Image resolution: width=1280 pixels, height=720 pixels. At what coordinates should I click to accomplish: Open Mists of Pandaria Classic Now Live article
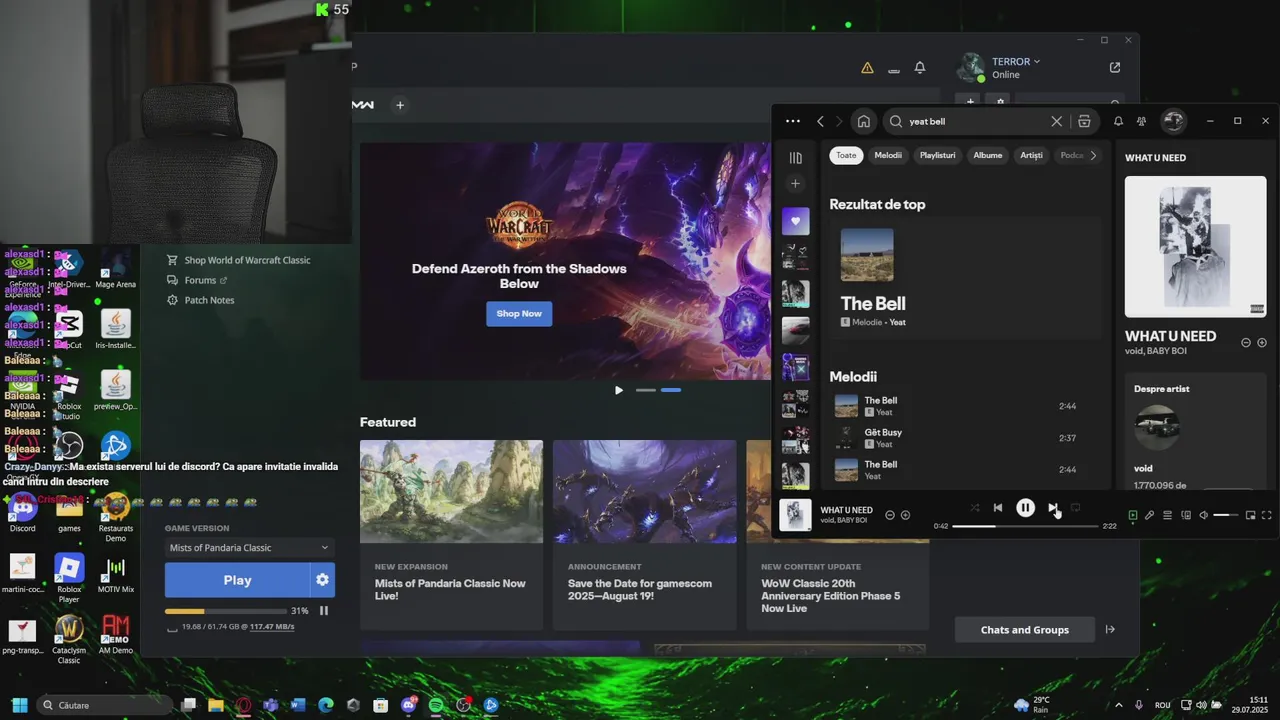tap(451, 535)
